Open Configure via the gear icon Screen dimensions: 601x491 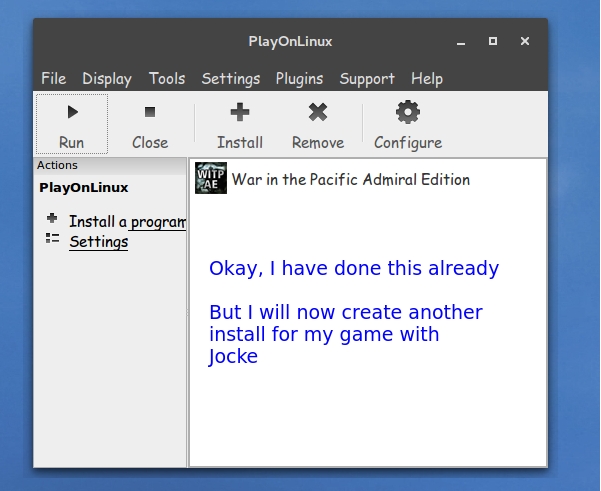point(408,112)
